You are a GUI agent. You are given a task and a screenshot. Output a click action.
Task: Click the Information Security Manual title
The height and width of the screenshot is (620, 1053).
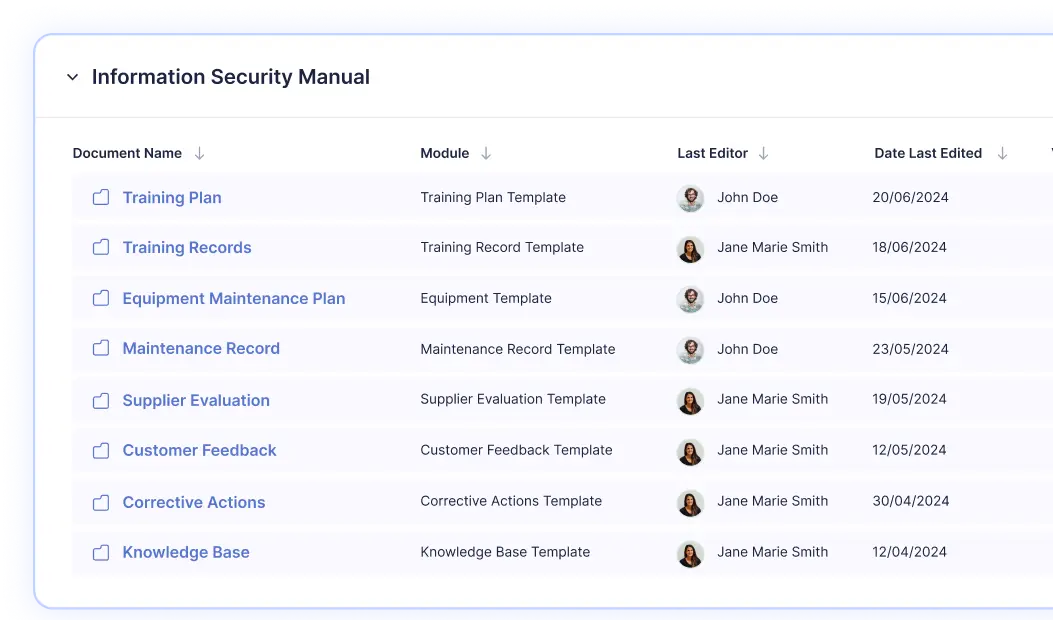click(230, 77)
